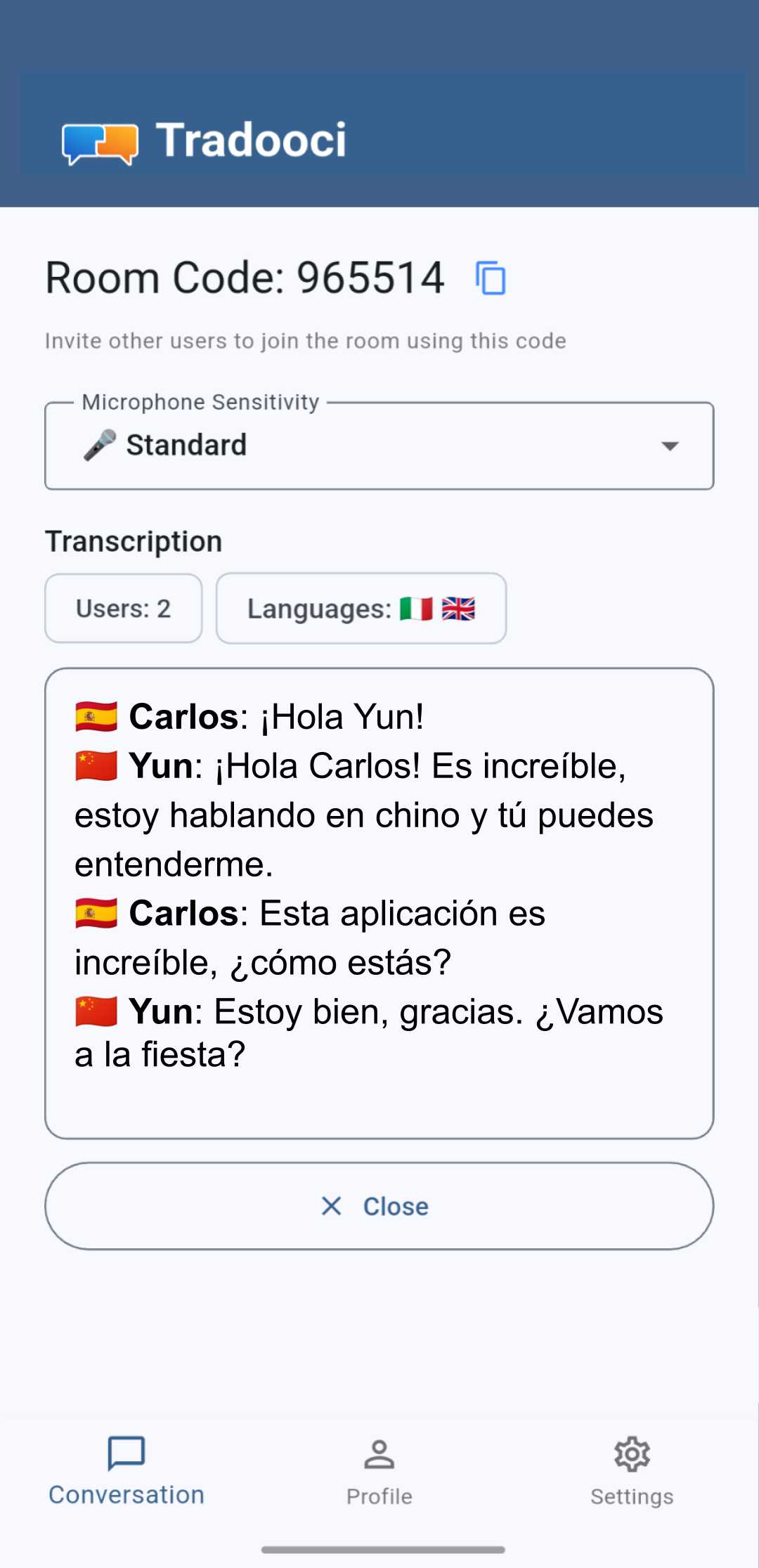Switch to the Profile tab label
This screenshot has height=1568, width=759.
tap(379, 1496)
